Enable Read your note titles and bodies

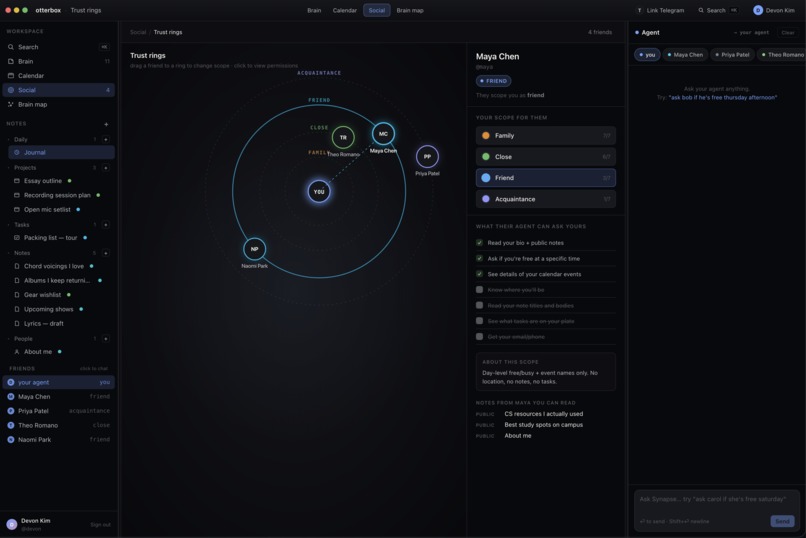480,305
